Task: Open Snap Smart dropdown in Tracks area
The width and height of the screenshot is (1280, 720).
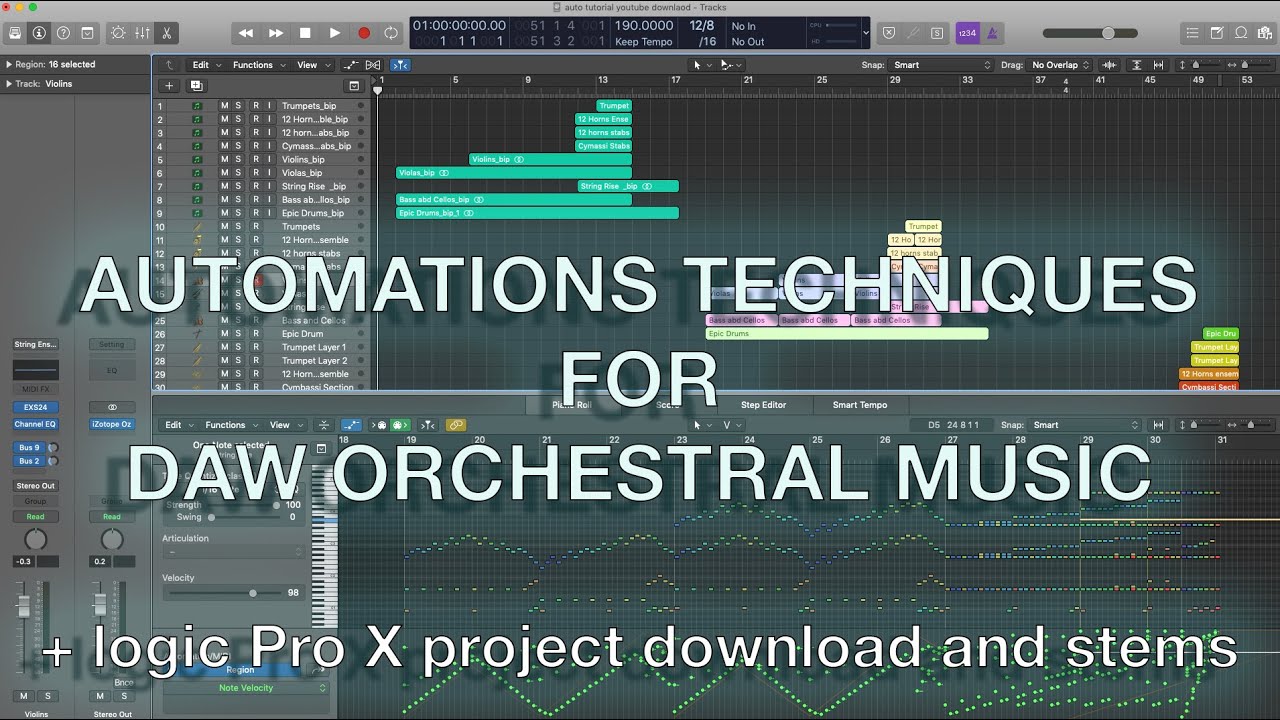Action: 942,65
